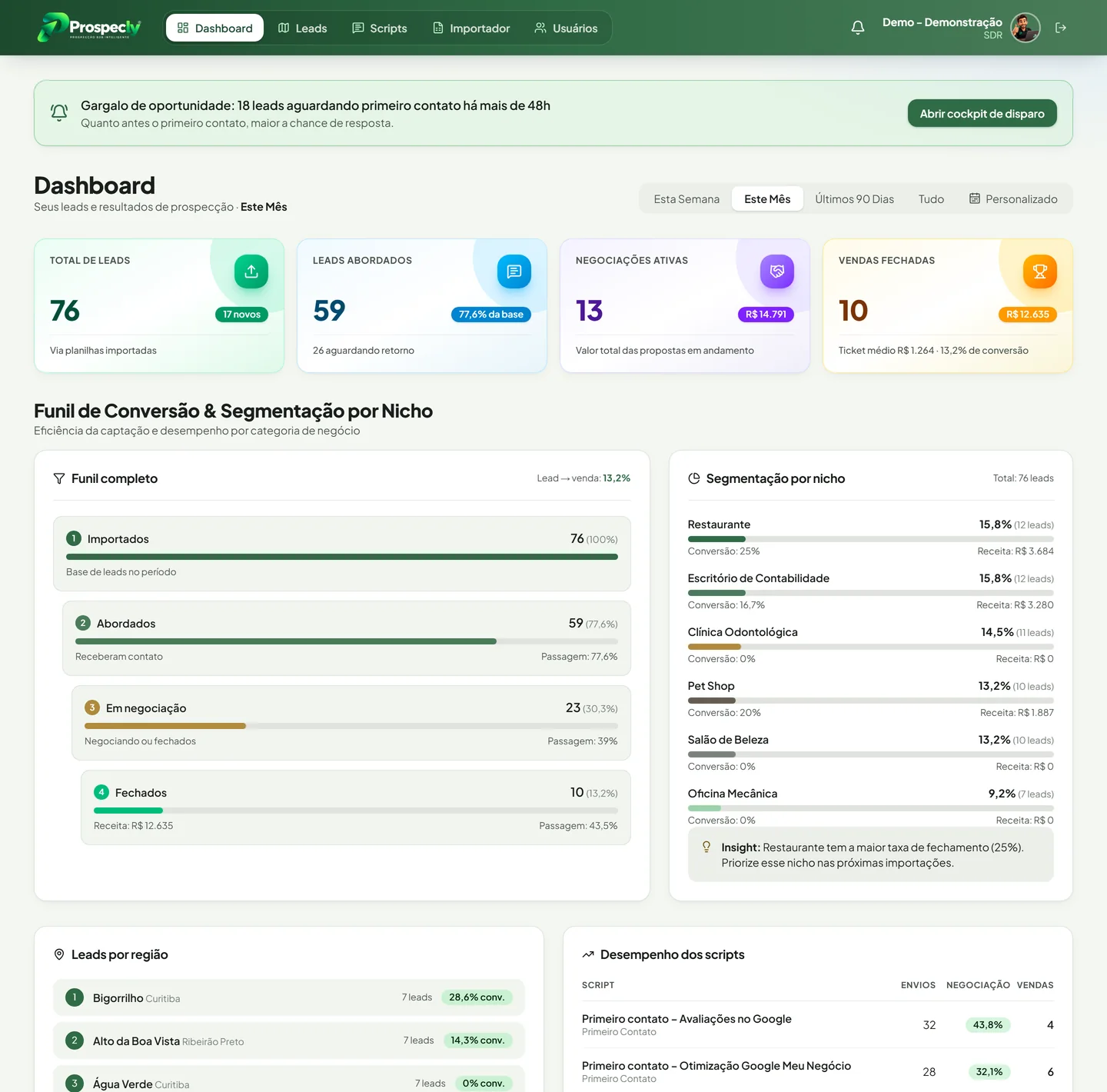Image resolution: width=1107 pixels, height=1092 pixels.
Task: Click the R$ 12.635 badge
Action: pyautogui.click(x=1028, y=315)
